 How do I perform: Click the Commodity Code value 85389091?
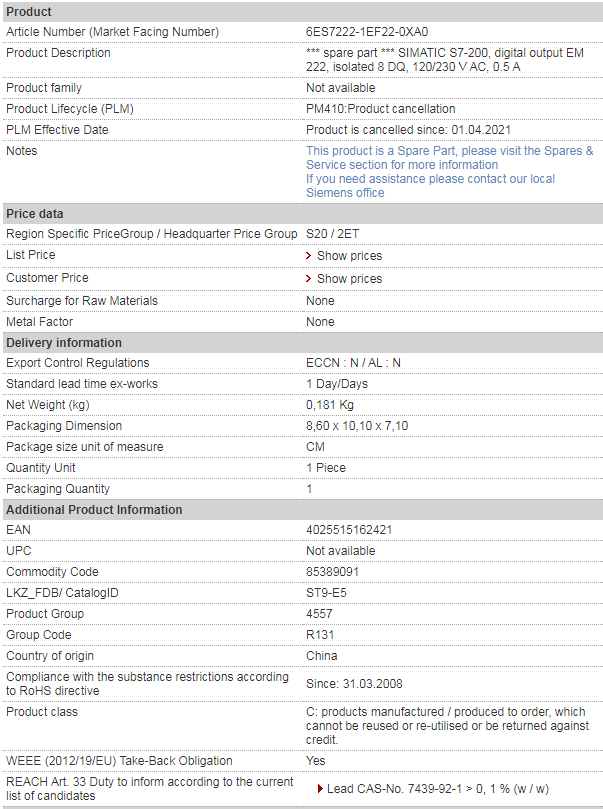click(332, 572)
